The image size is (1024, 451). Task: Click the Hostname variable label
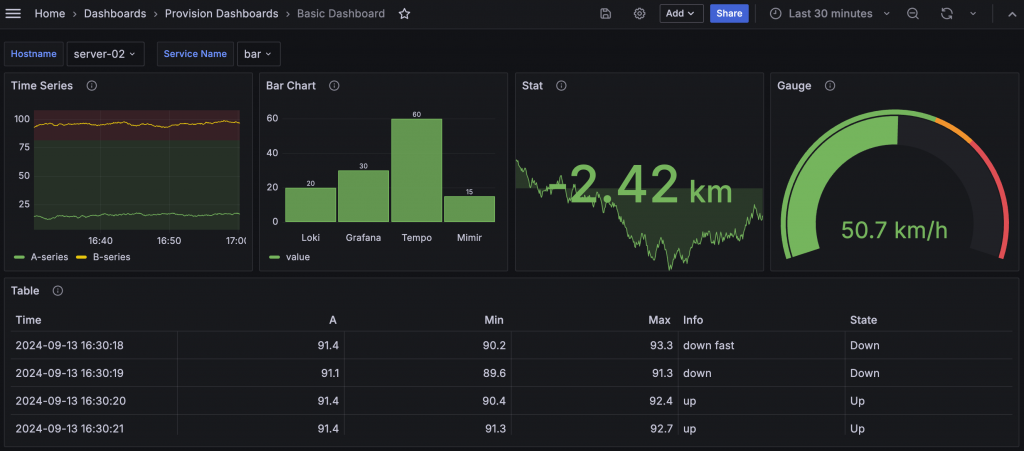pyautogui.click(x=34, y=54)
